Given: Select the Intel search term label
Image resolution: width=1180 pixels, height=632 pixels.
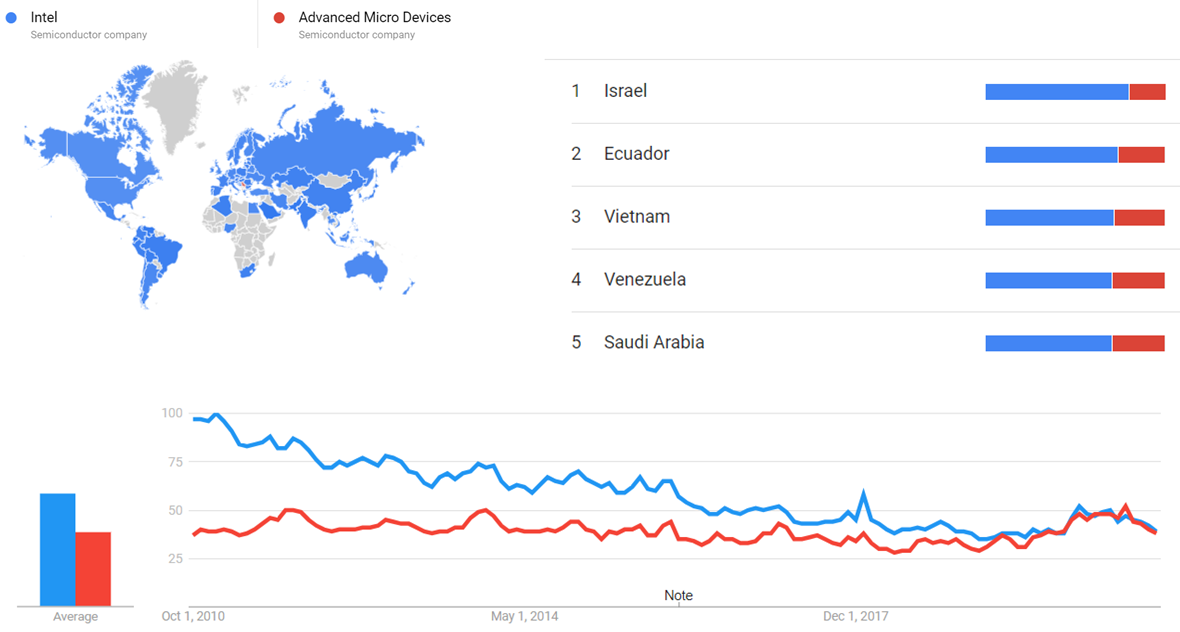Looking at the screenshot, I should click(x=44, y=17).
